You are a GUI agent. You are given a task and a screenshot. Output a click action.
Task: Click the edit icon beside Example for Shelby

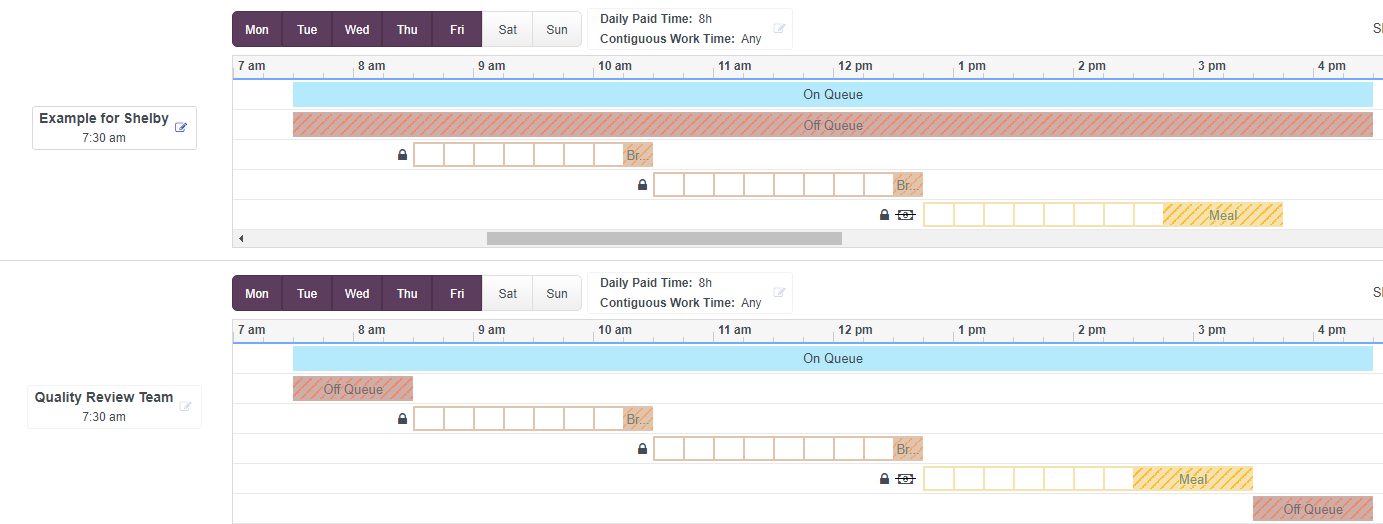[181, 127]
